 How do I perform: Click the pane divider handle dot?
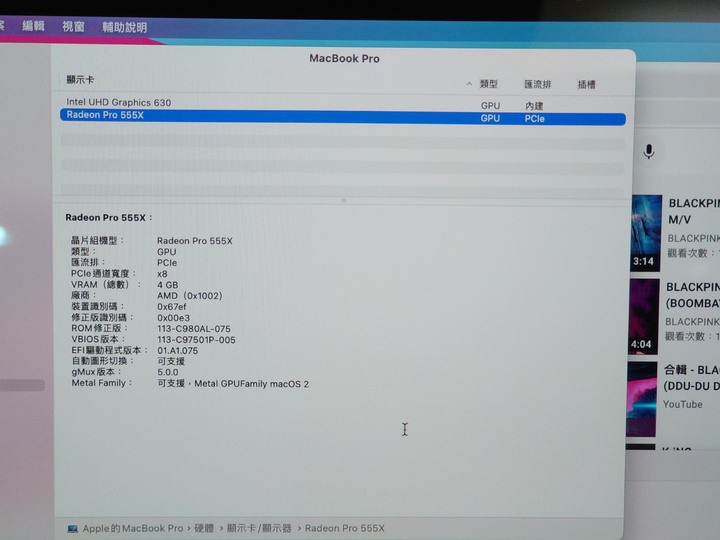[x=343, y=200]
